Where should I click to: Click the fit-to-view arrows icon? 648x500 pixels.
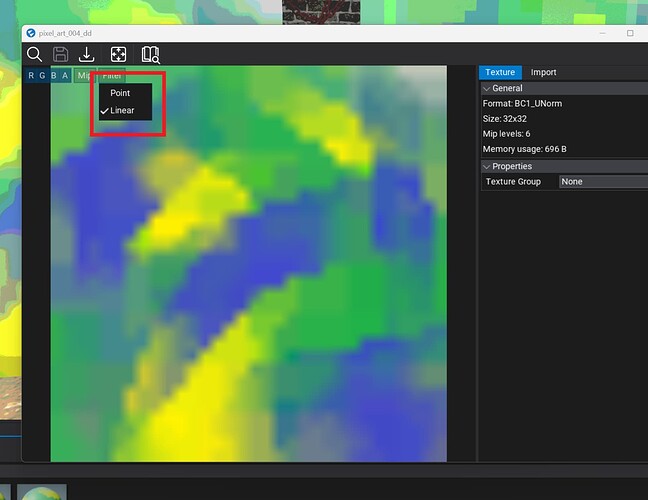coord(118,54)
